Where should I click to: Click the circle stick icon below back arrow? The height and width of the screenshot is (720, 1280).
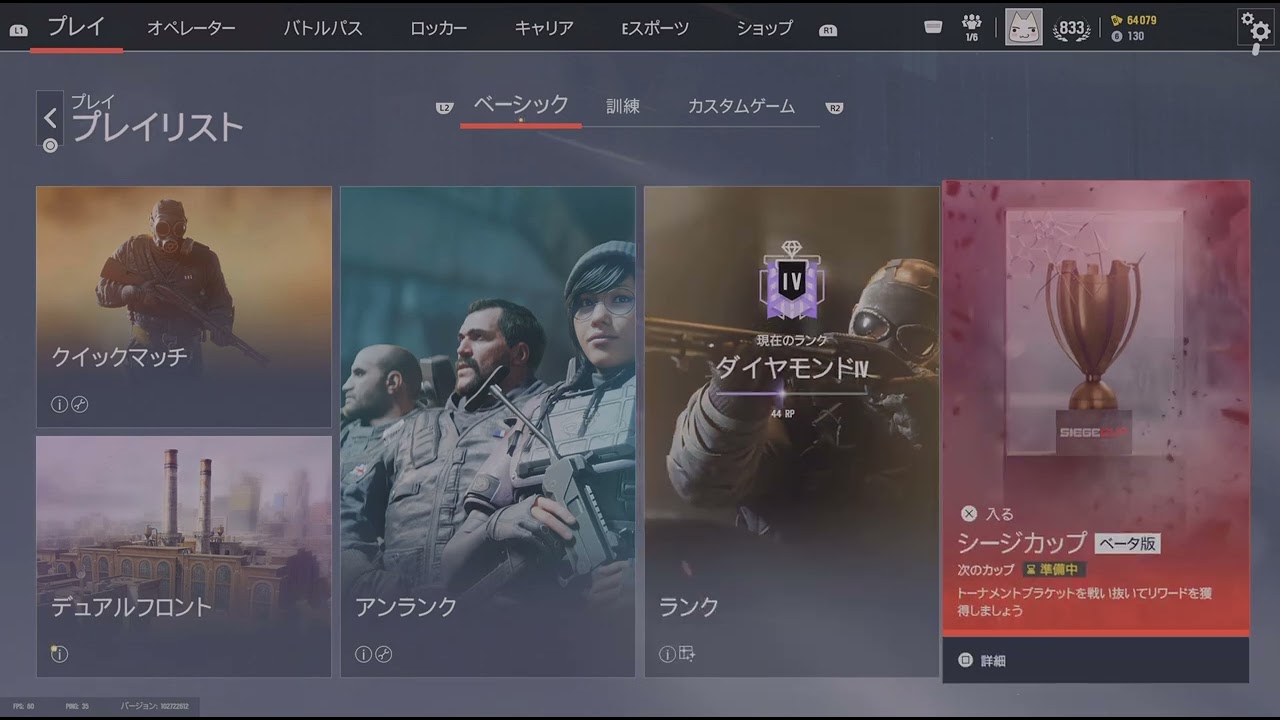click(x=50, y=145)
